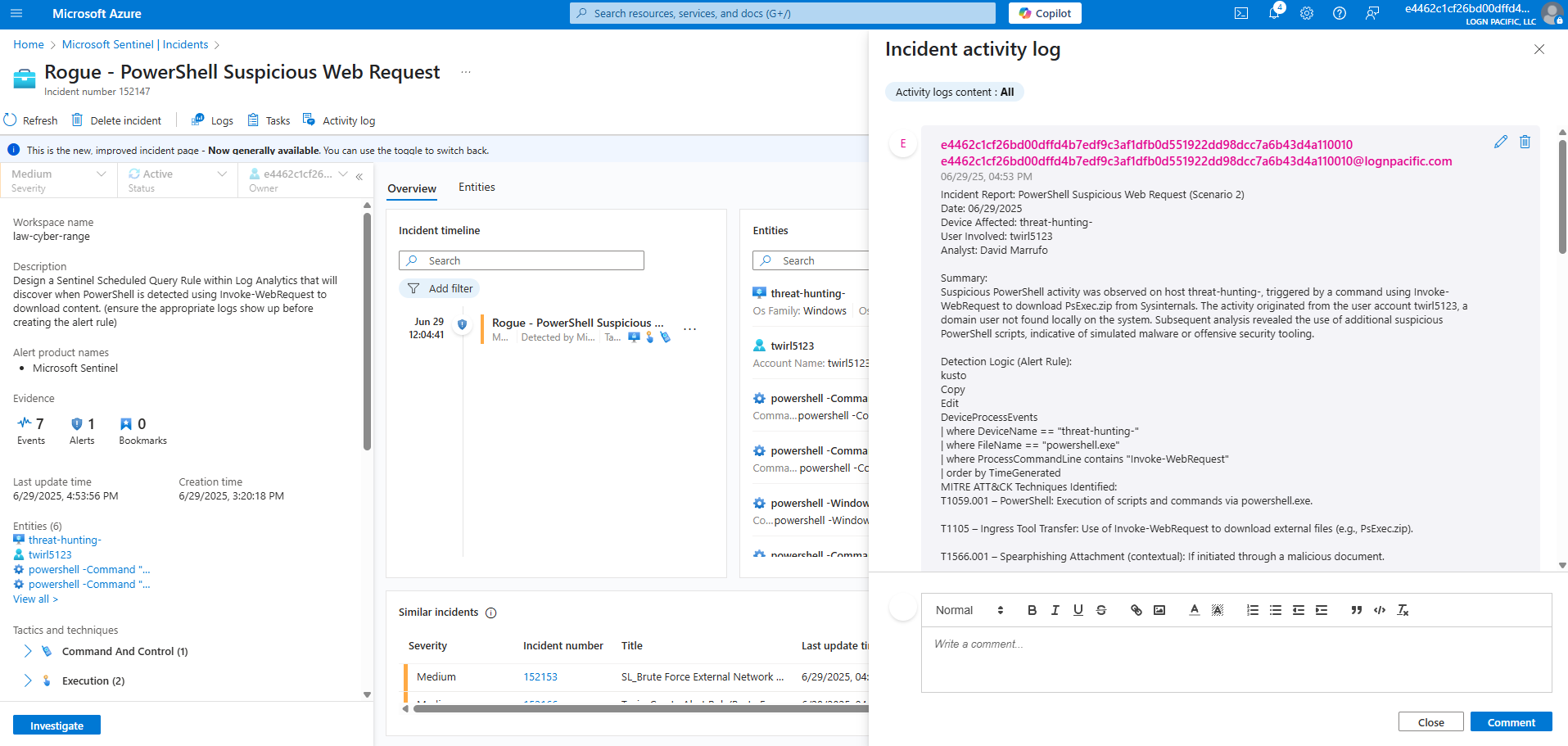Increase indent in comment editor
Screen dimensions: 1568x746
[1322, 610]
